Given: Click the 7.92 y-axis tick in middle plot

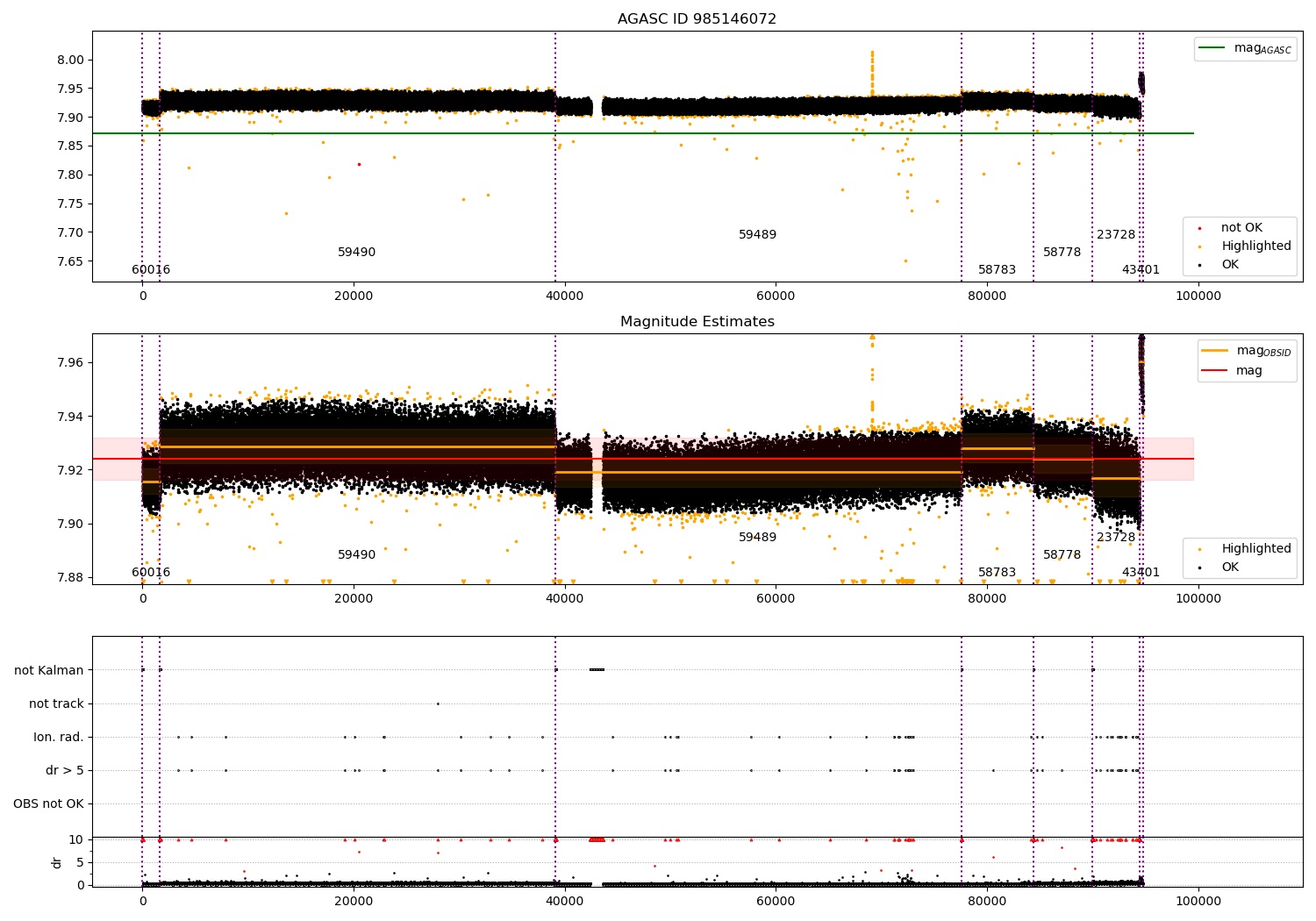Looking at the screenshot, I should click(71, 470).
